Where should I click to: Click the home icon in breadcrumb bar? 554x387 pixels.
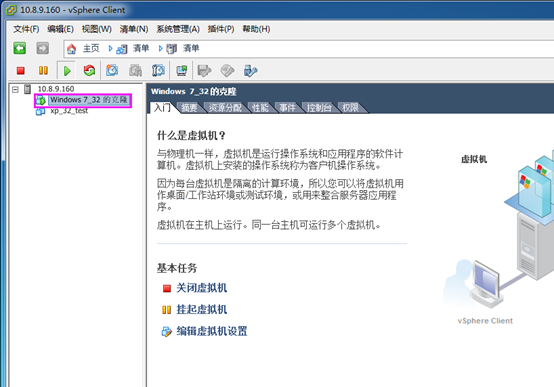click(71, 49)
